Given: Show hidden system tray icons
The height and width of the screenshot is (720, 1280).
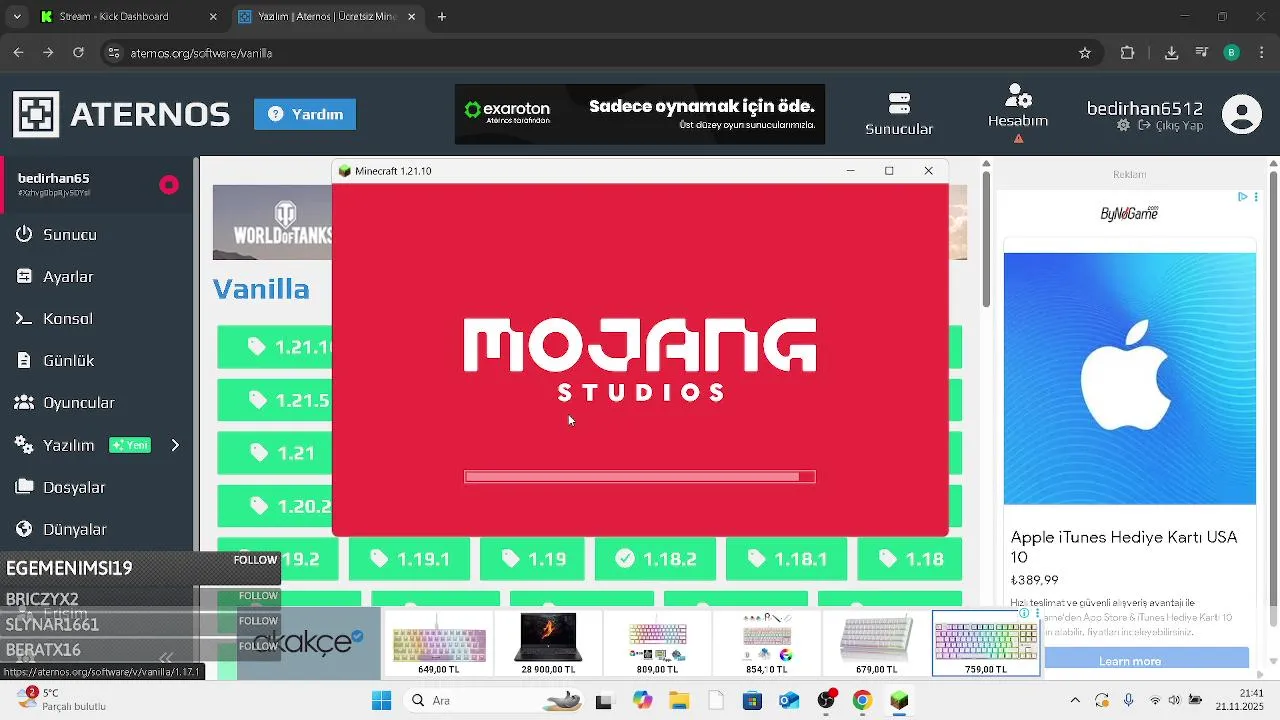Looking at the screenshot, I should [x=1075, y=701].
